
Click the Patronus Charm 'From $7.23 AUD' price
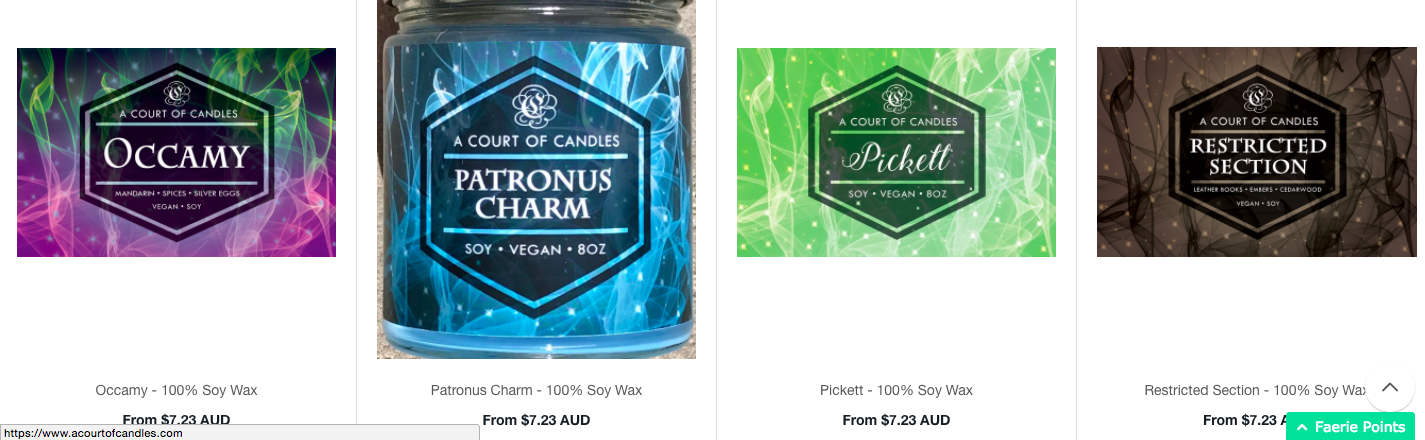(536, 420)
